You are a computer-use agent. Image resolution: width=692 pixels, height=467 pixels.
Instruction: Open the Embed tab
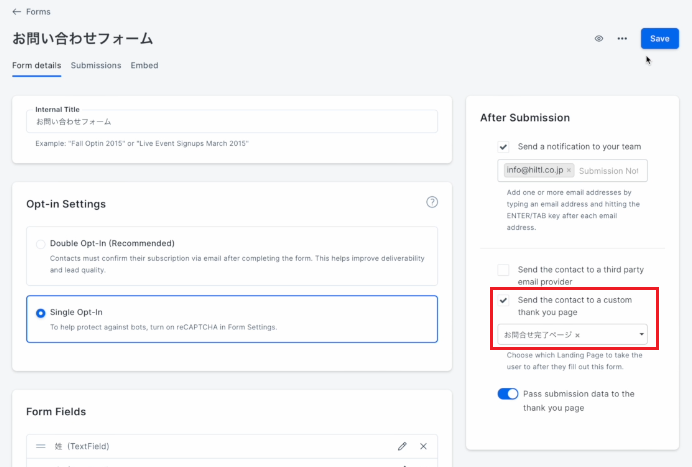[144, 65]
